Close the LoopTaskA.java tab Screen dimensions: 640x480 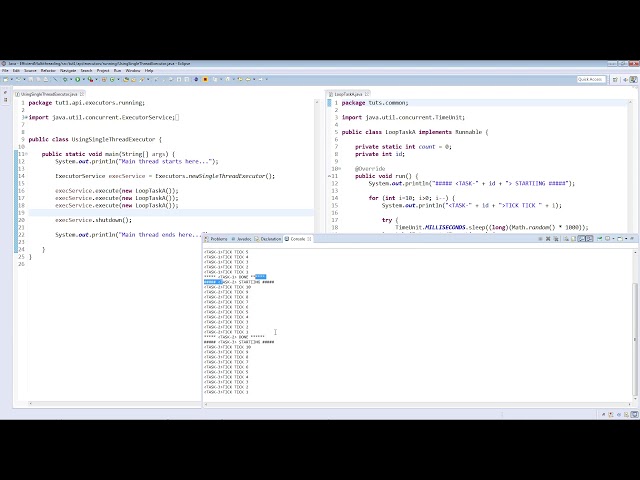point(367,94)
